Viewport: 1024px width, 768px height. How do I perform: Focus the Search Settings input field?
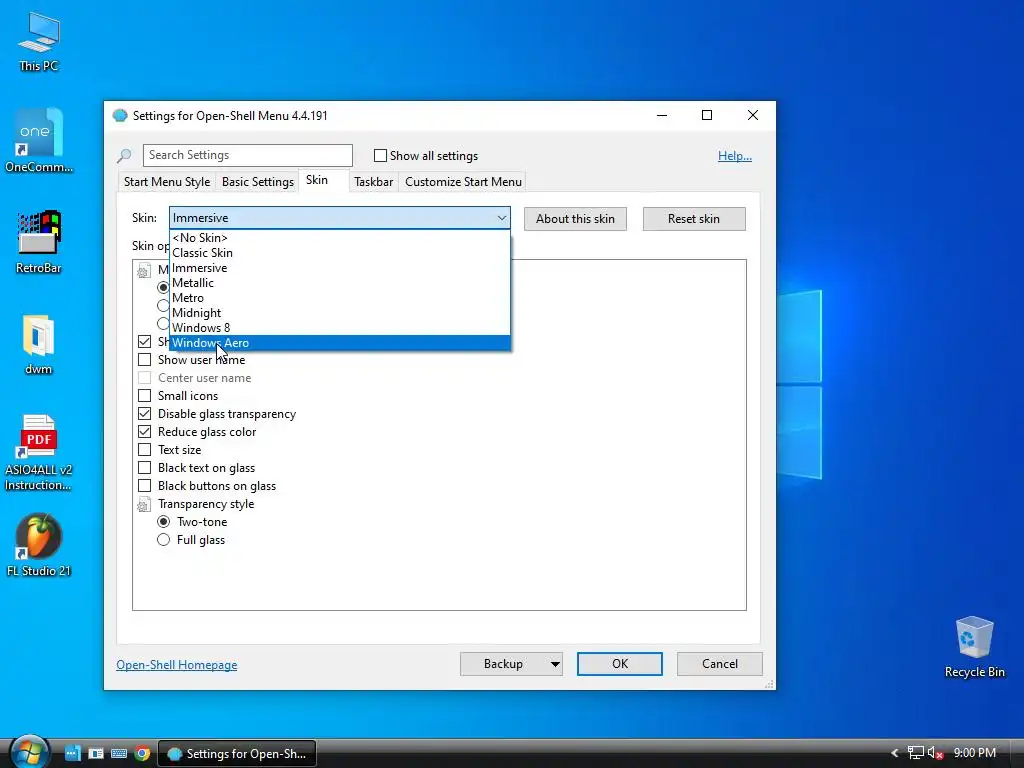point(248,155)
